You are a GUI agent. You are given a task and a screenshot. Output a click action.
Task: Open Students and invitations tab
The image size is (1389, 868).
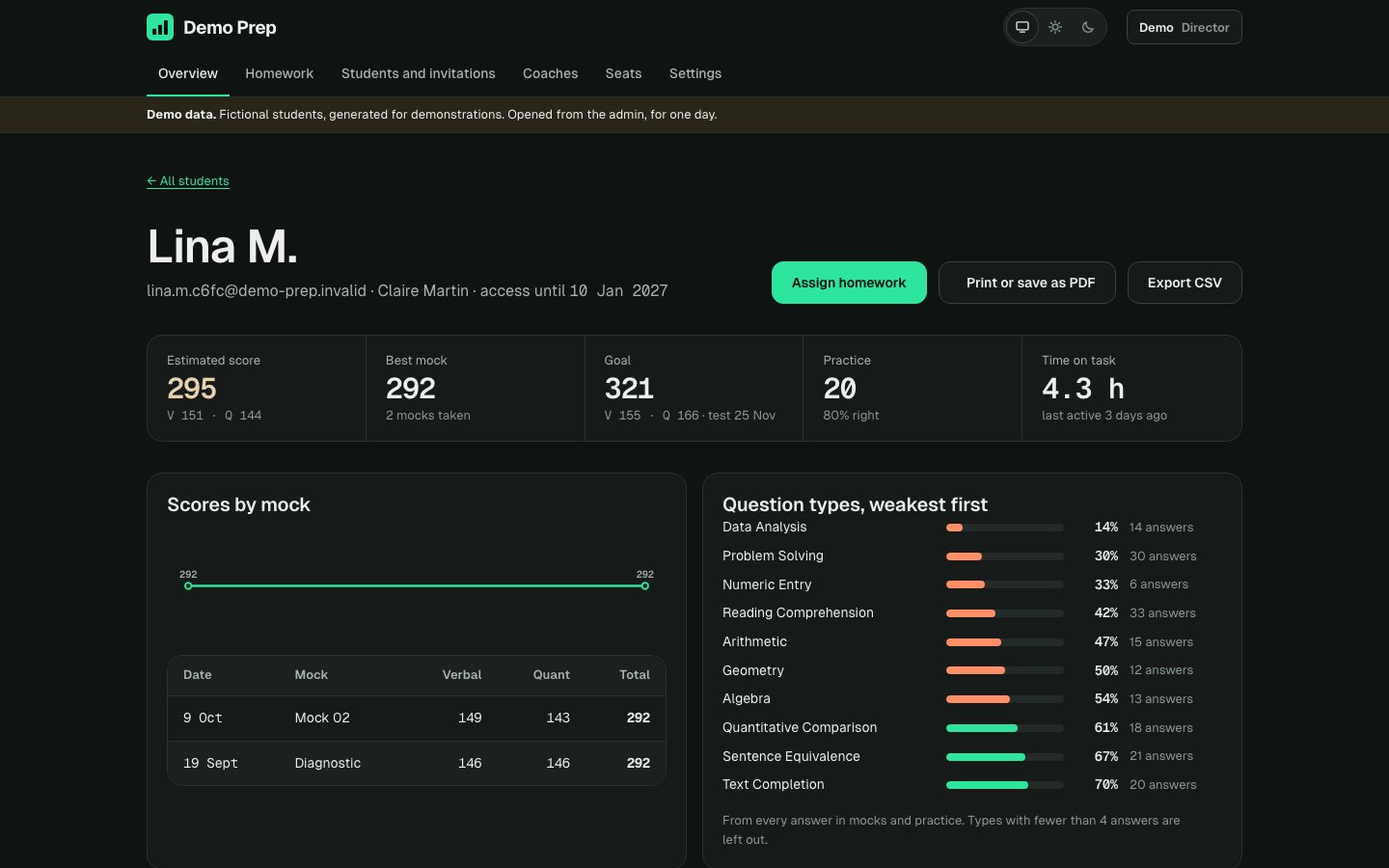tap(419, 73)
